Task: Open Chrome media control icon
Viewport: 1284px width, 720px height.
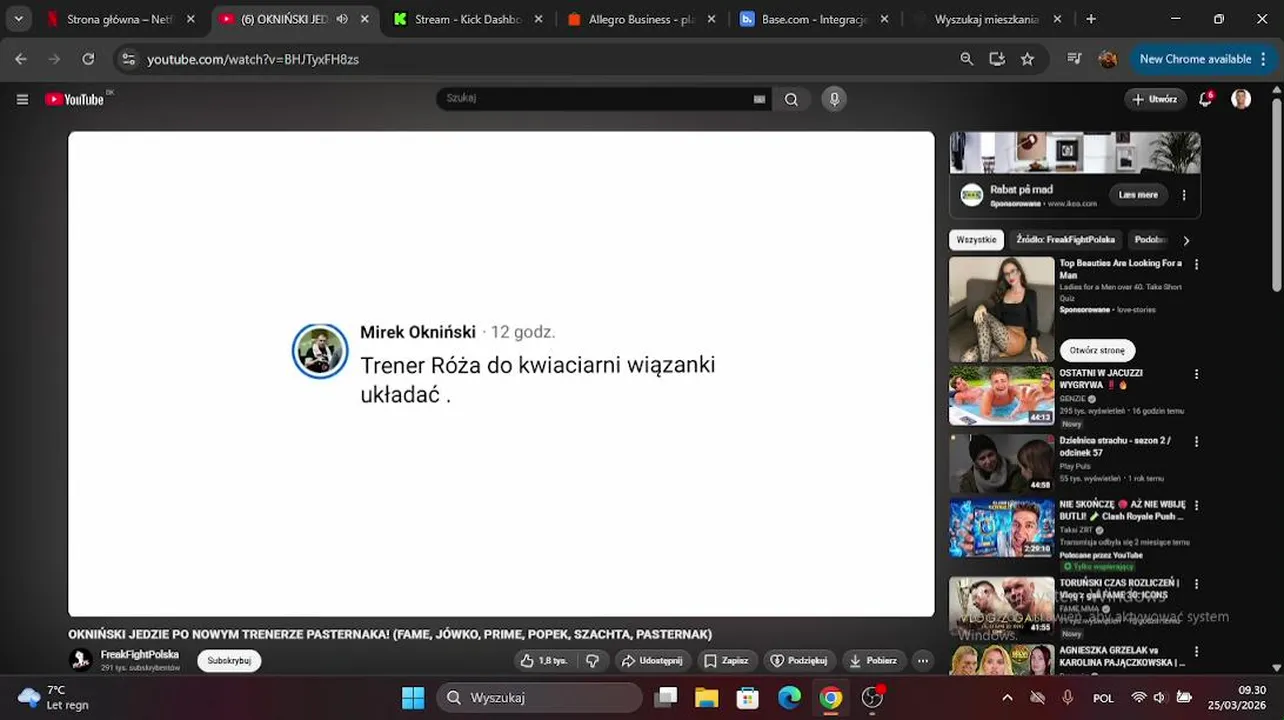Action: click(x=1074, y=59)
